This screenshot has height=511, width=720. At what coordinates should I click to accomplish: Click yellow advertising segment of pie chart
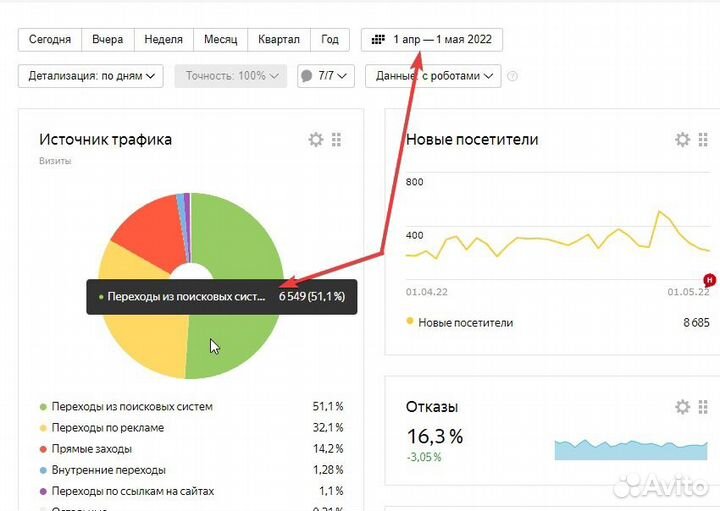coord(147,340)
